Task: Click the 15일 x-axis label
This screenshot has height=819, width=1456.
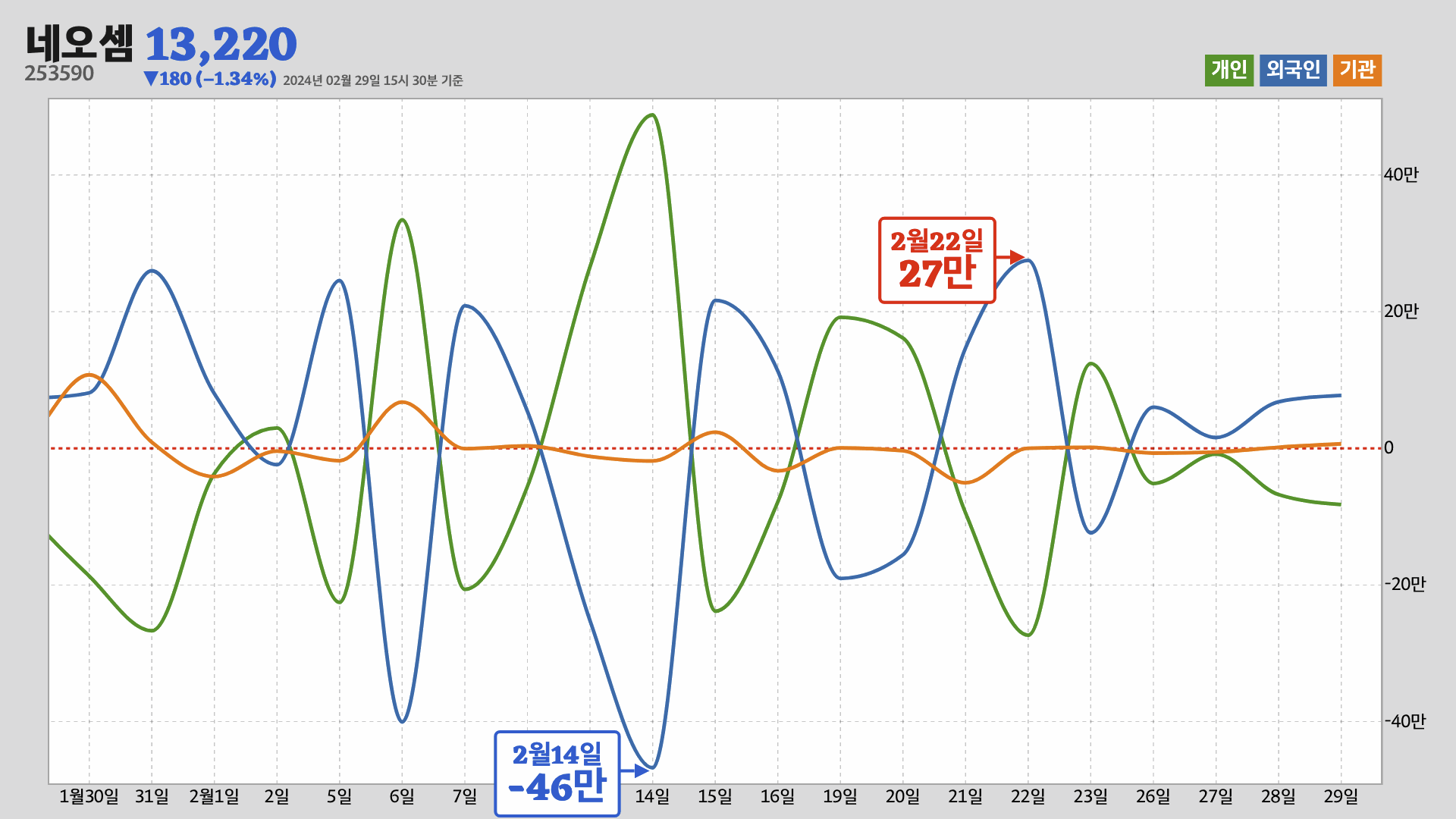Action: point(715,797)
